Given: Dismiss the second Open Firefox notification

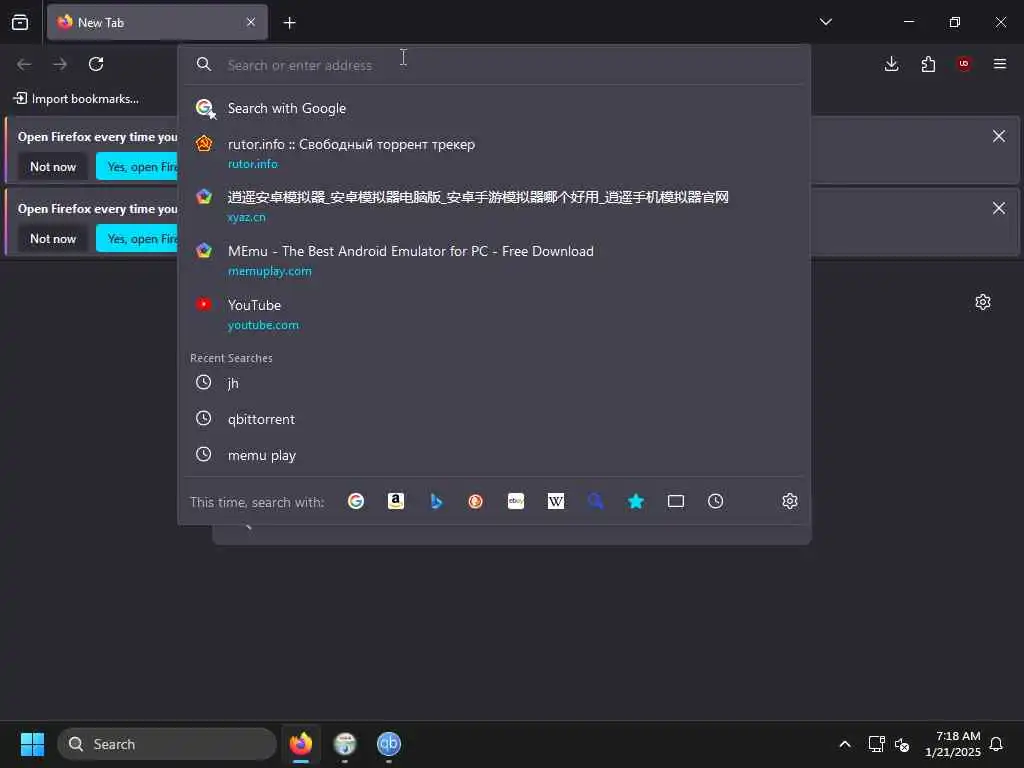Looking at the screenshot, I should (x=999, y=208).
